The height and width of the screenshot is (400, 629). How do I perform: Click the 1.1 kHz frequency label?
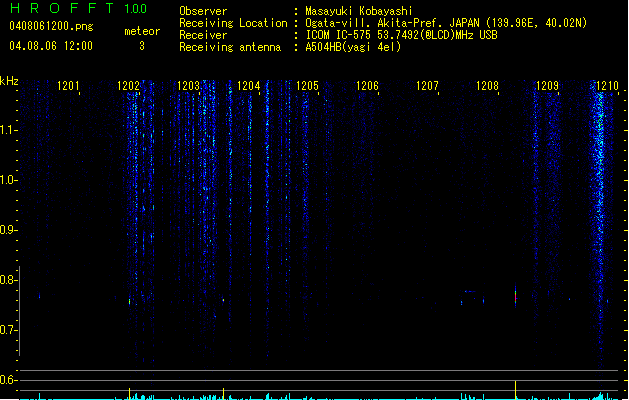click(x=8, y=130)
